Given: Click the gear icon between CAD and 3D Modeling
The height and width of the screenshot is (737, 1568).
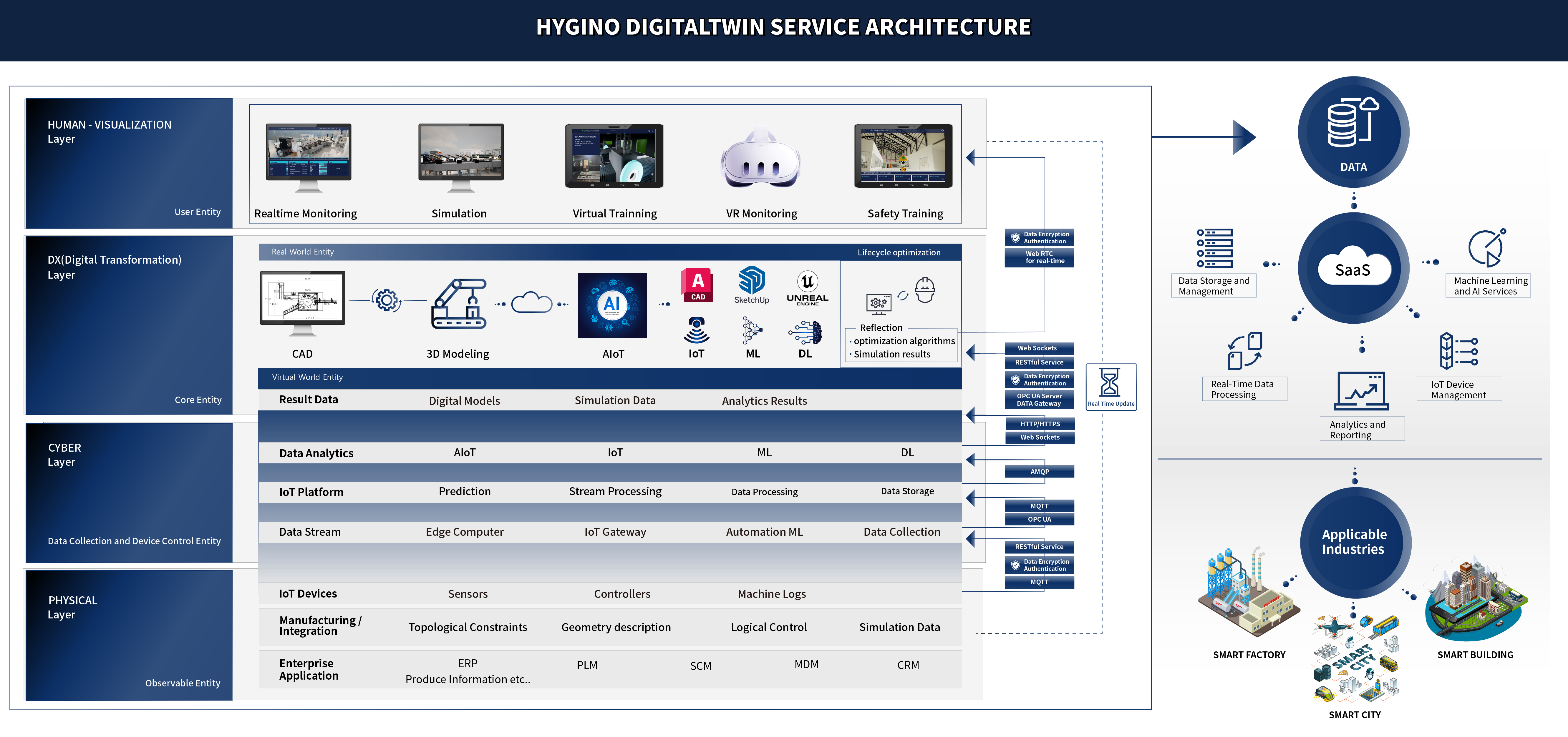Looking at the screenshot, I should pos(387,300).
